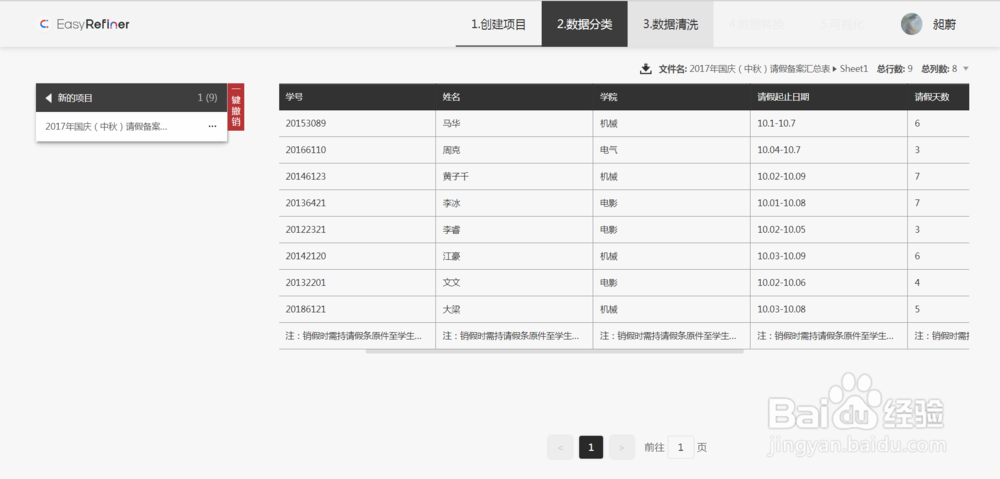Select page 1 button in the pagination
This screenshot has width=1000, height=479.
point(591,447)
